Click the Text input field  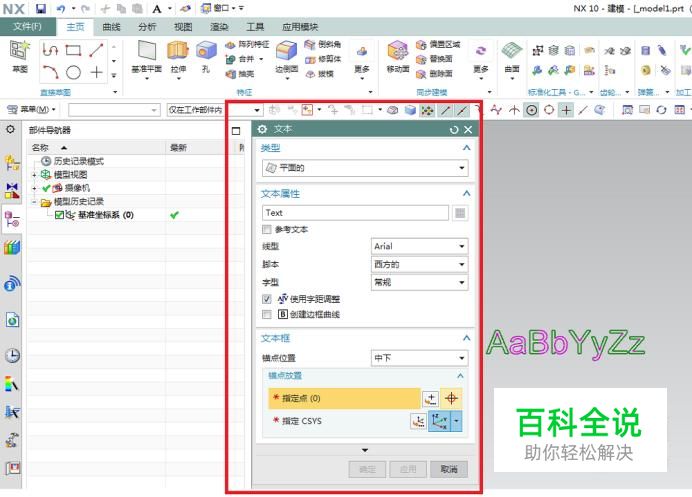pyautogui.click(x=355, y=213)
